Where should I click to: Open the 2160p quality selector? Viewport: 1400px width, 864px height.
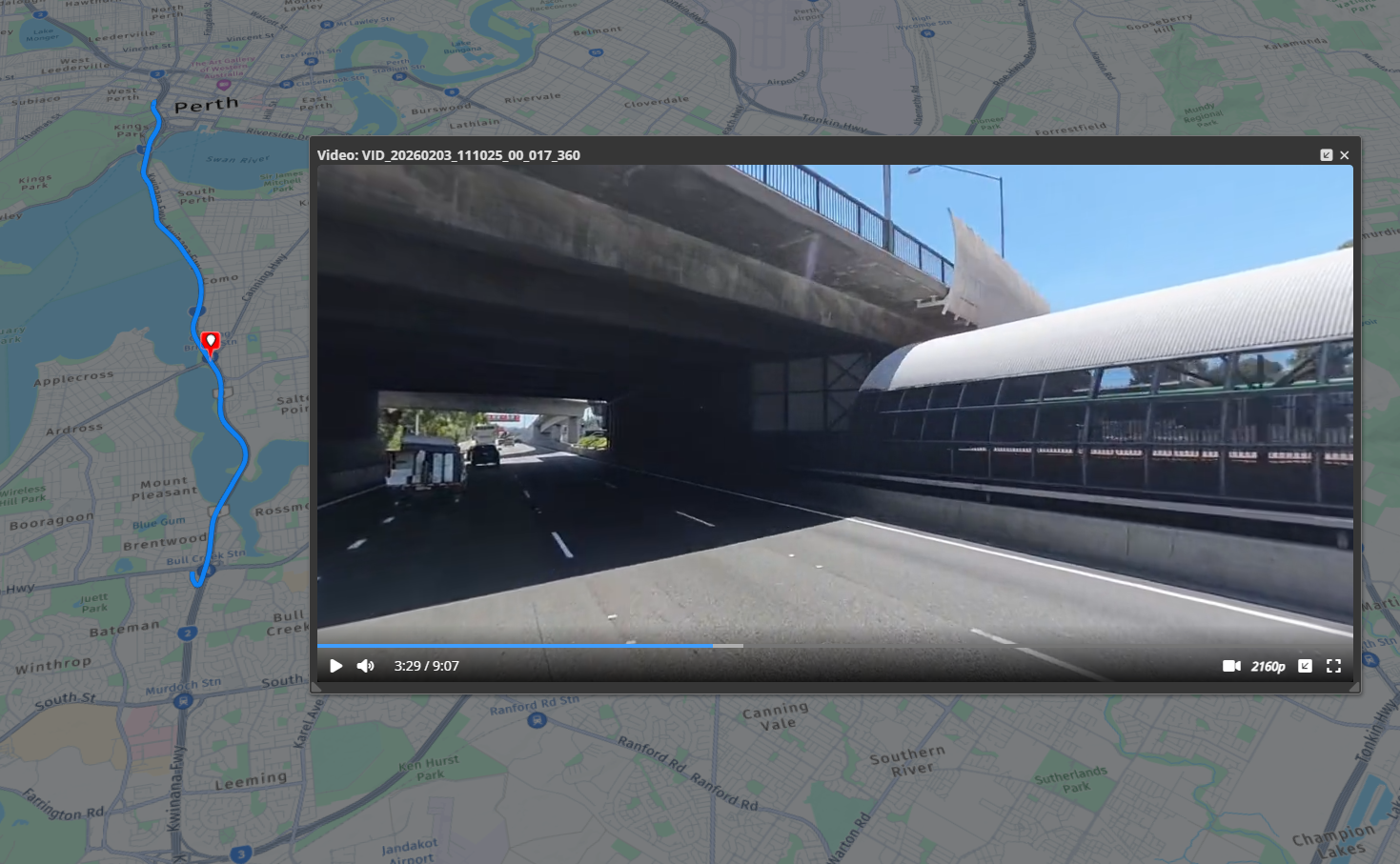click(x=1268, y=667)
